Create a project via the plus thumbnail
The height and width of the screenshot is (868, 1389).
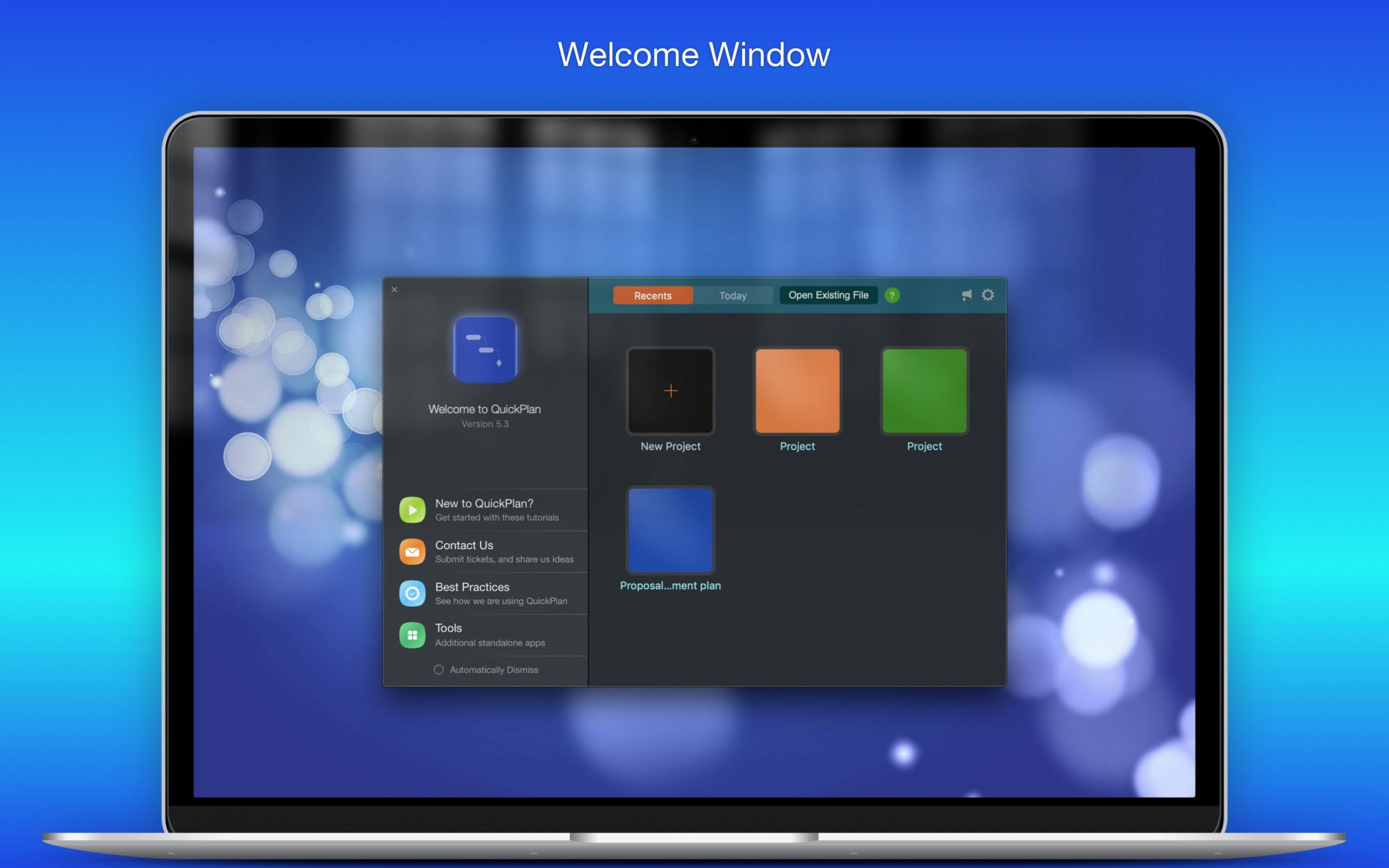click(x=671, y=391)
